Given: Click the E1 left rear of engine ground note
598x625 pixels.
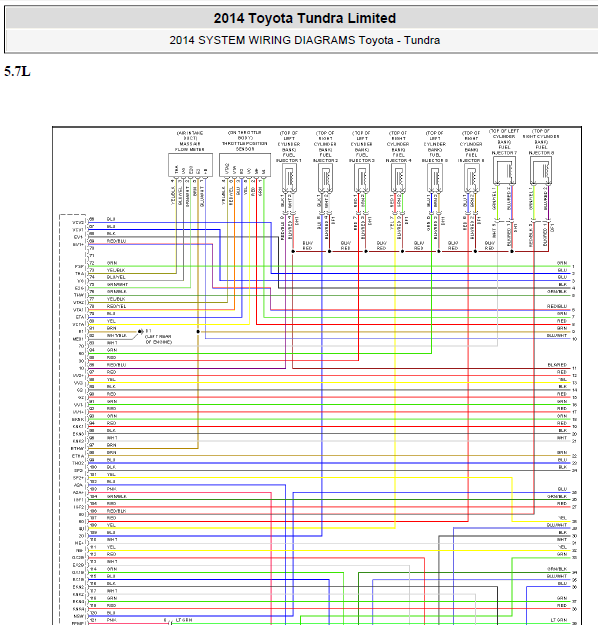Looking at the screenshot, I should click(x=158, y=336).
